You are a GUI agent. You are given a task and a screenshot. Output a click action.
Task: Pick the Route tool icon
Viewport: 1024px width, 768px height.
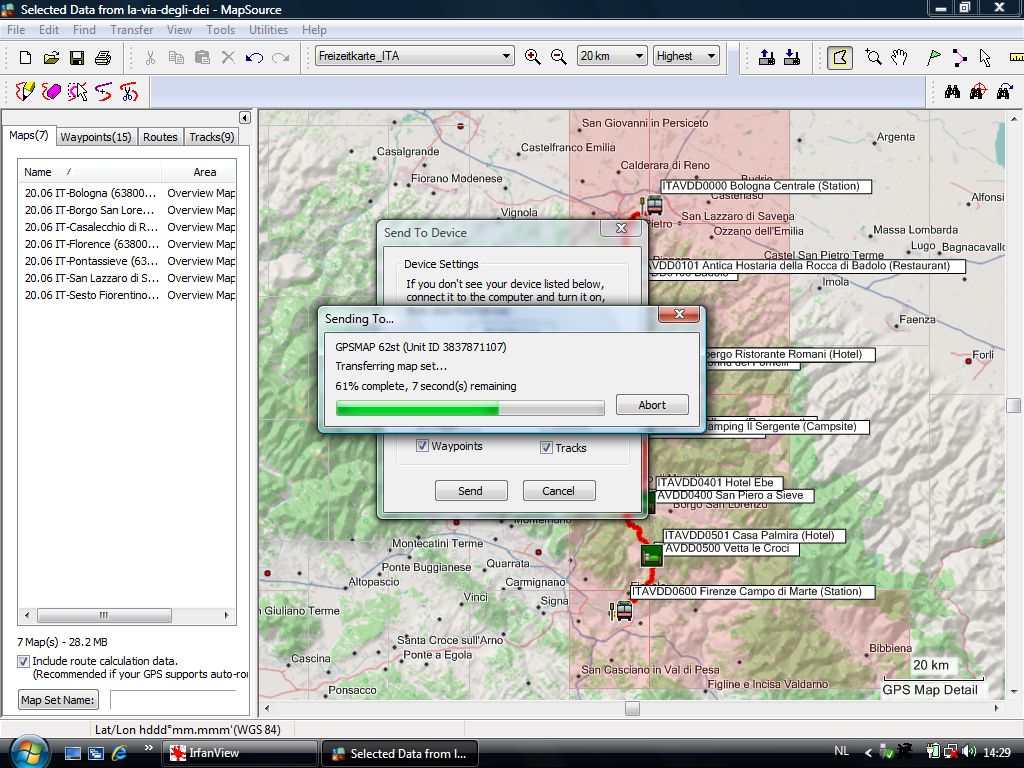coord(959,57)
